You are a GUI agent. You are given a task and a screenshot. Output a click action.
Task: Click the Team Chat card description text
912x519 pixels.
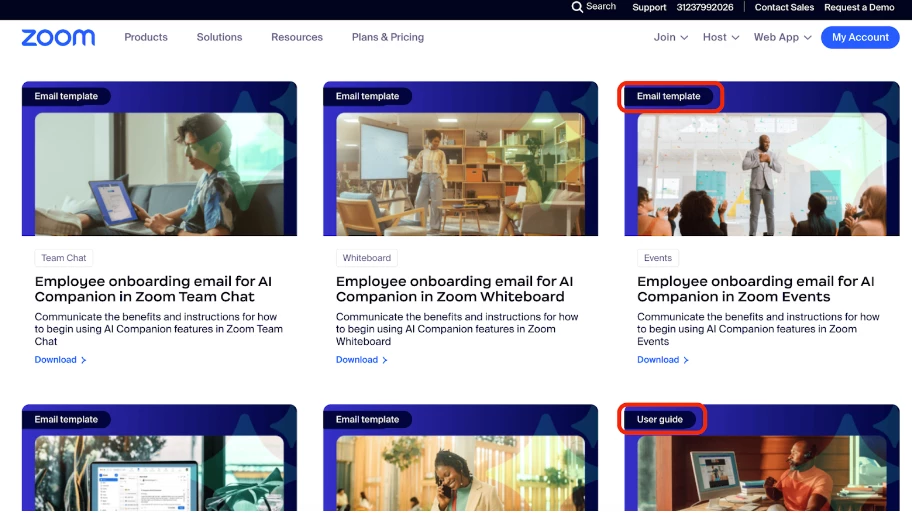coord(159,329)
